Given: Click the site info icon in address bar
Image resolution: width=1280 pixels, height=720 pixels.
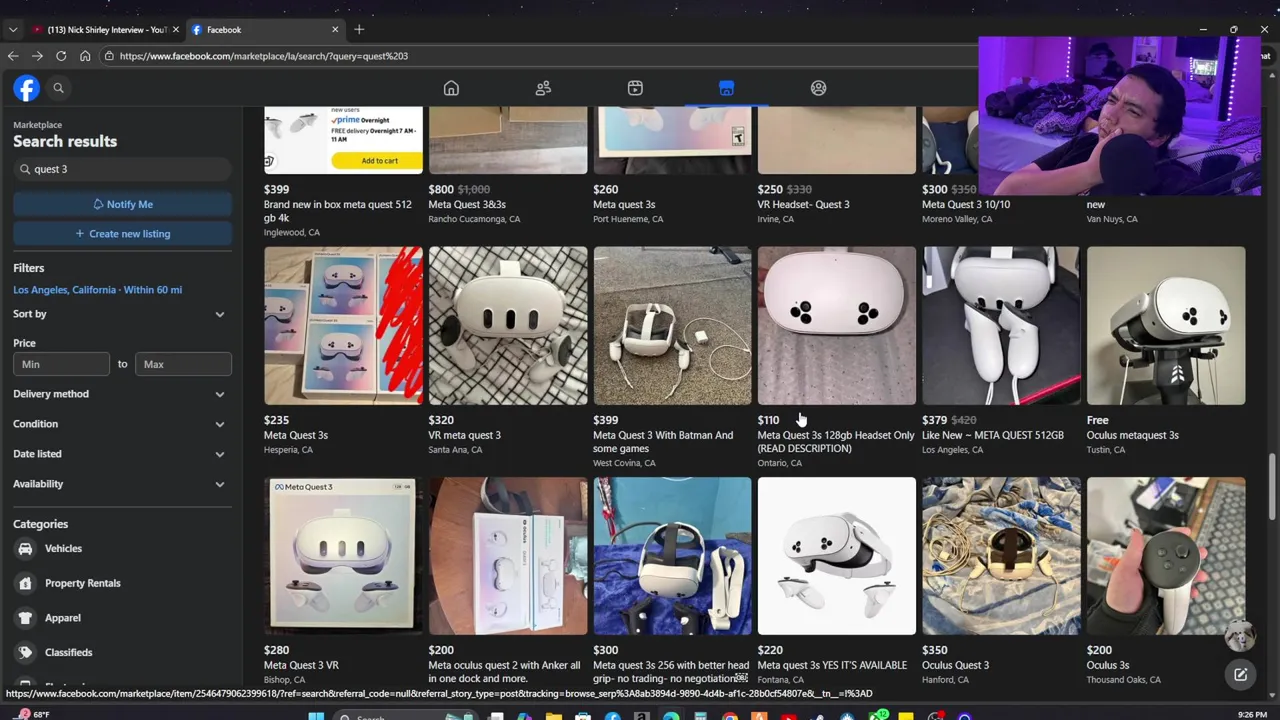Looking at the screenshot, I should coord(108,56).
